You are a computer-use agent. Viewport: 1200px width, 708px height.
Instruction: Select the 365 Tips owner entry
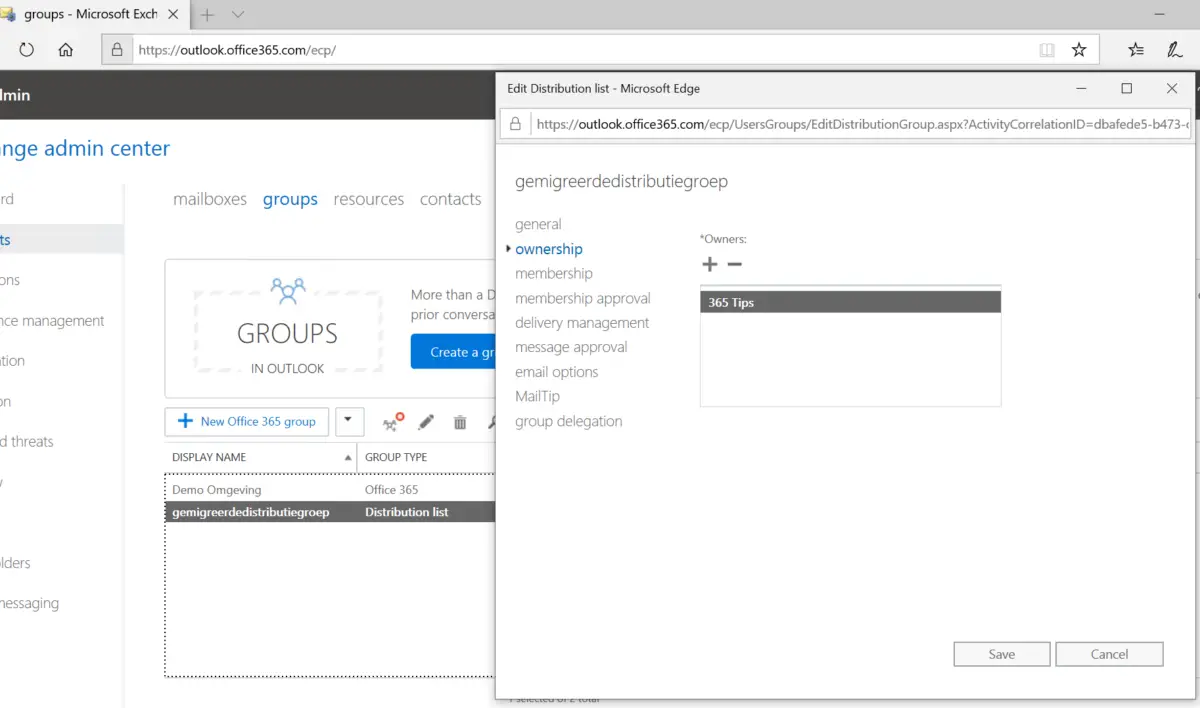[x=850, y=301]
